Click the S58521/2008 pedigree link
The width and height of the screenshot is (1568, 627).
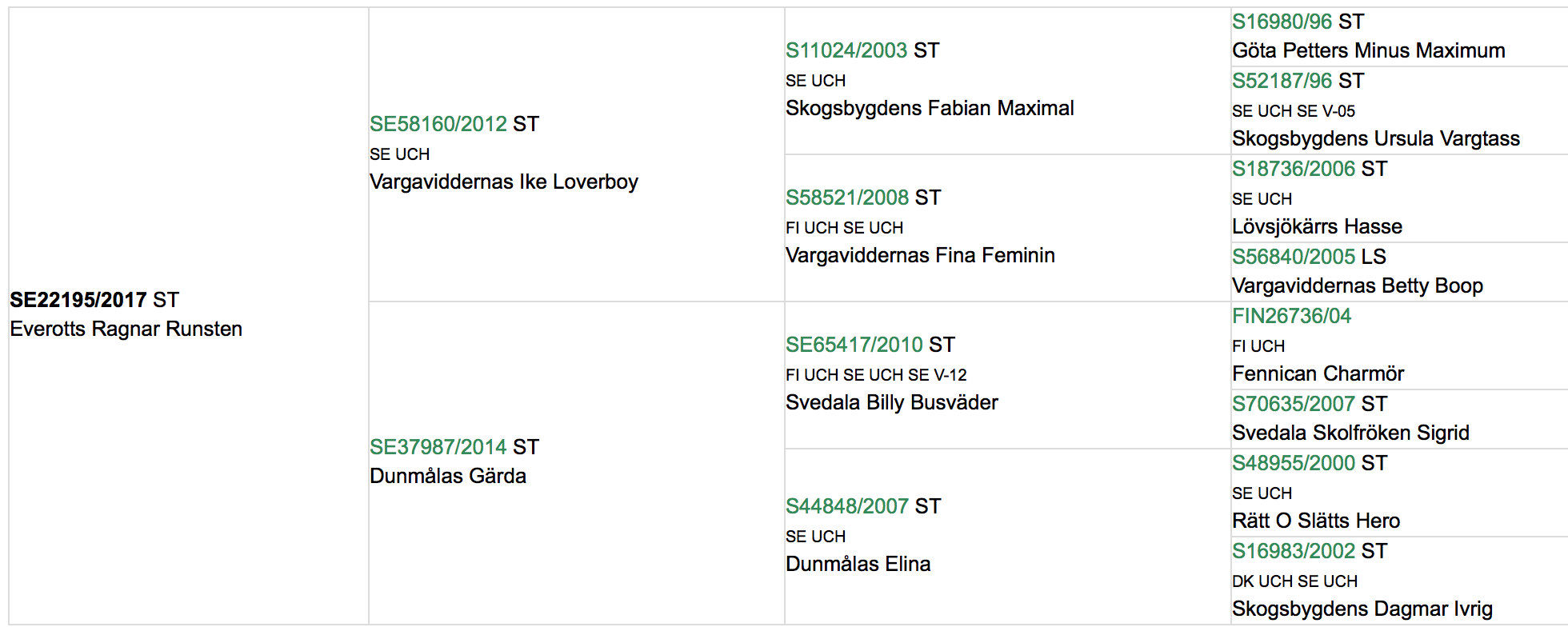847,198
